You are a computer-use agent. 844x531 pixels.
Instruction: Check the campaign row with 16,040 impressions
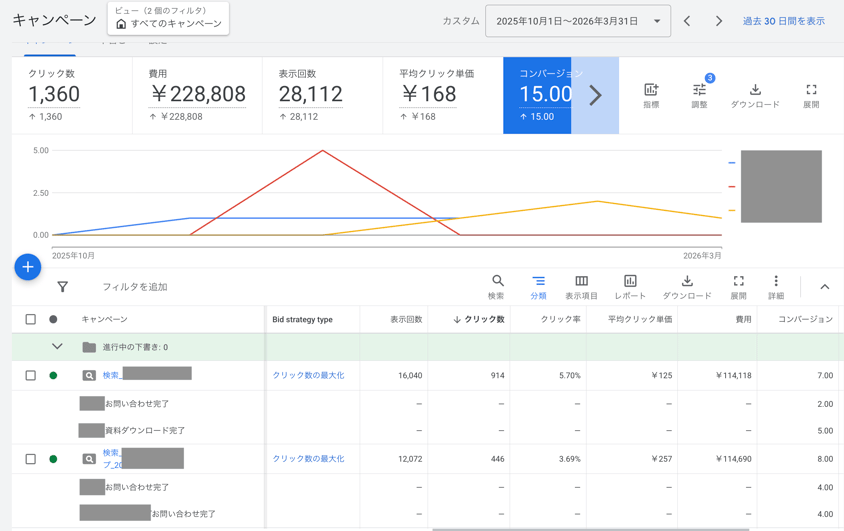click(31, 376)
